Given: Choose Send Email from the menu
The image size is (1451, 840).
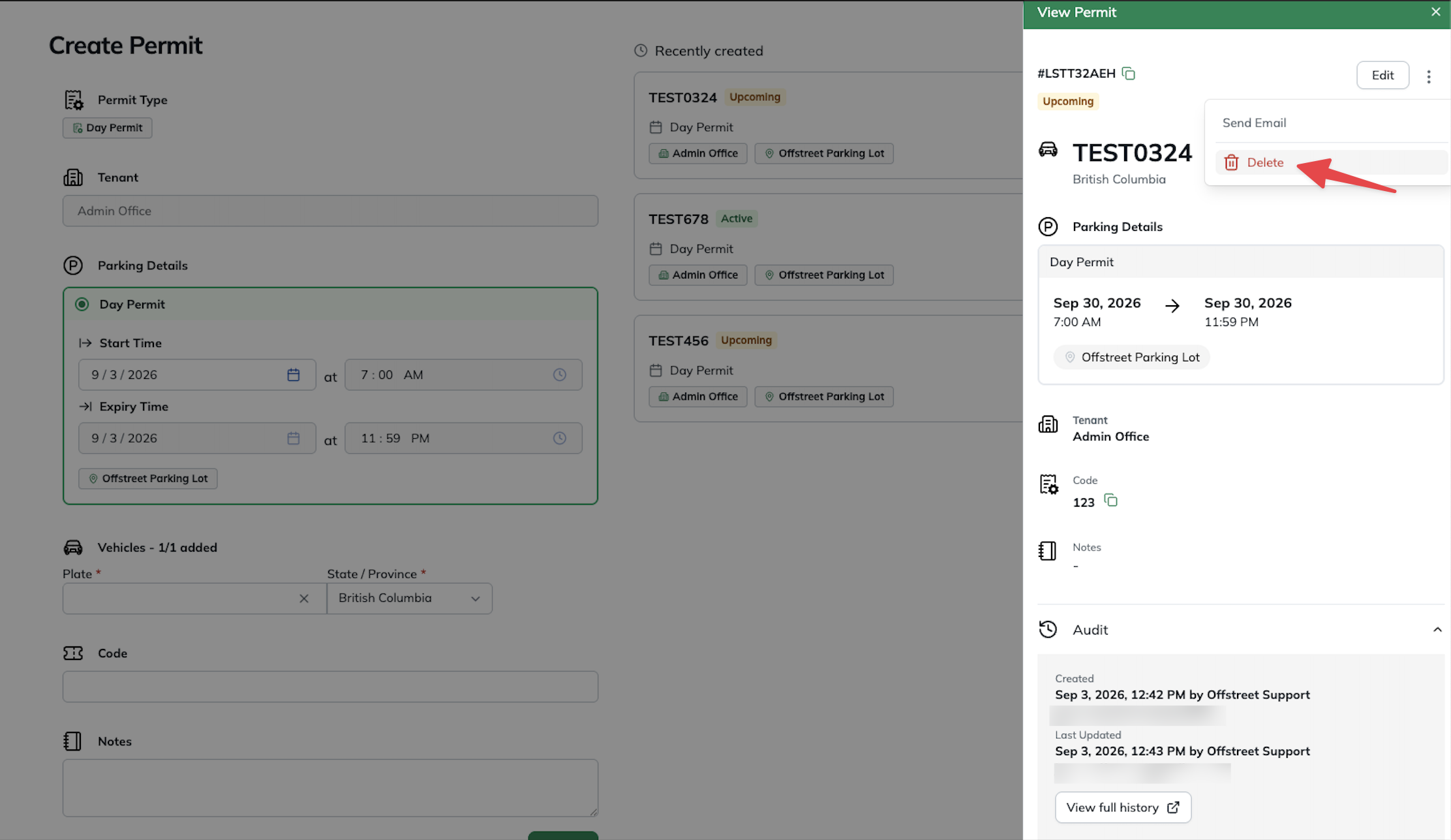Looking at the screenshot, I should (1254, 123).
